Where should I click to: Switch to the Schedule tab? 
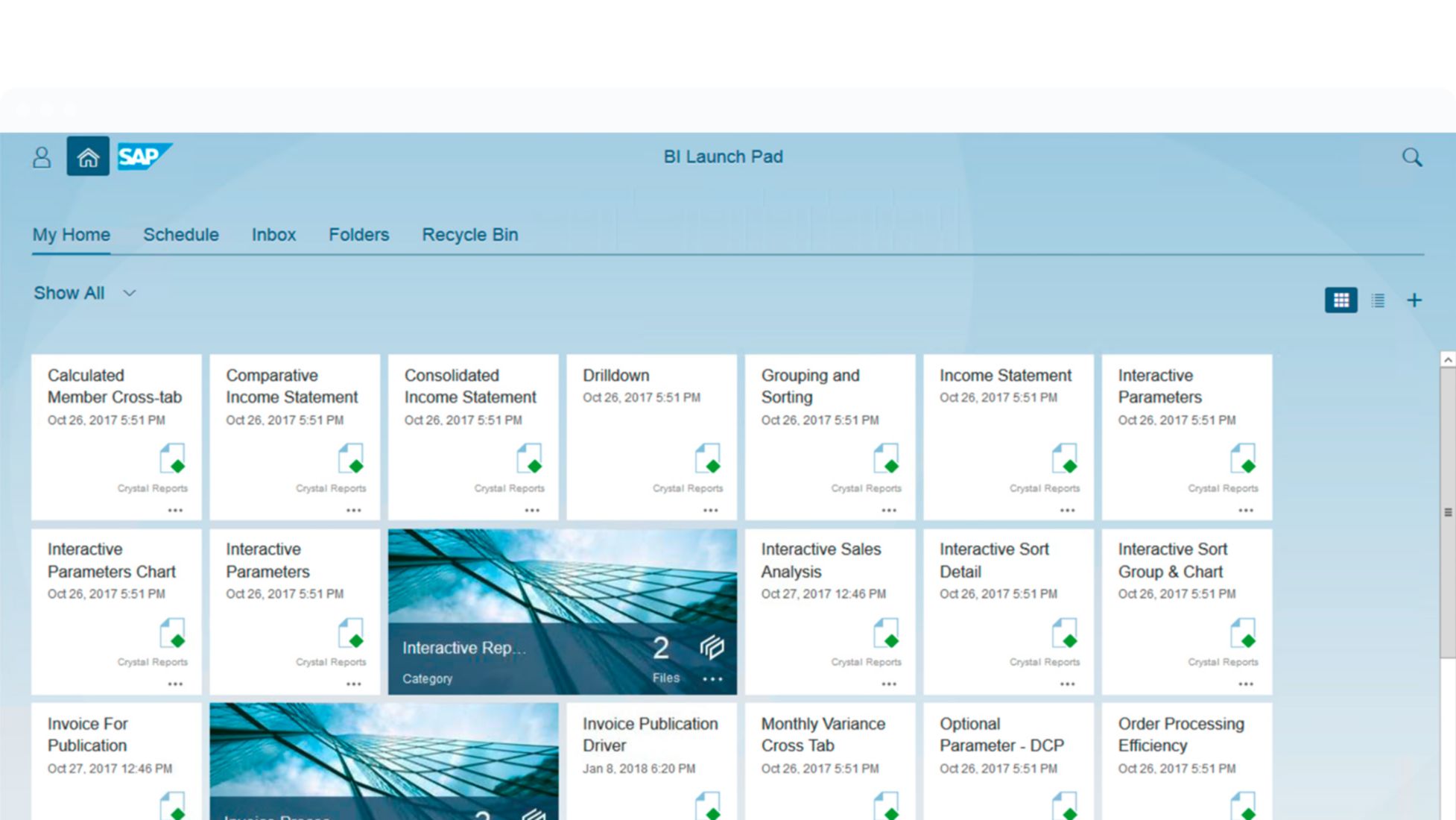point(181,235)
